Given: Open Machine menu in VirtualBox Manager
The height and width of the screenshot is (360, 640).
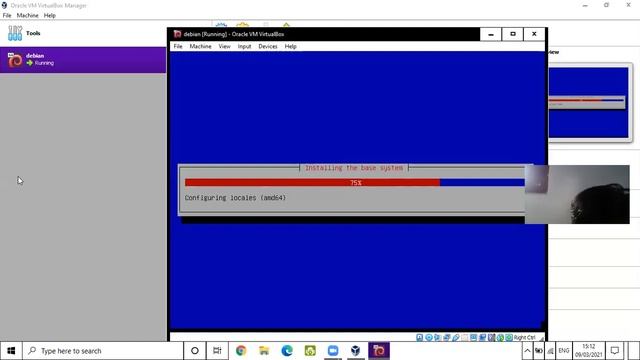Looking at the screenshot, I should [27, 16].
